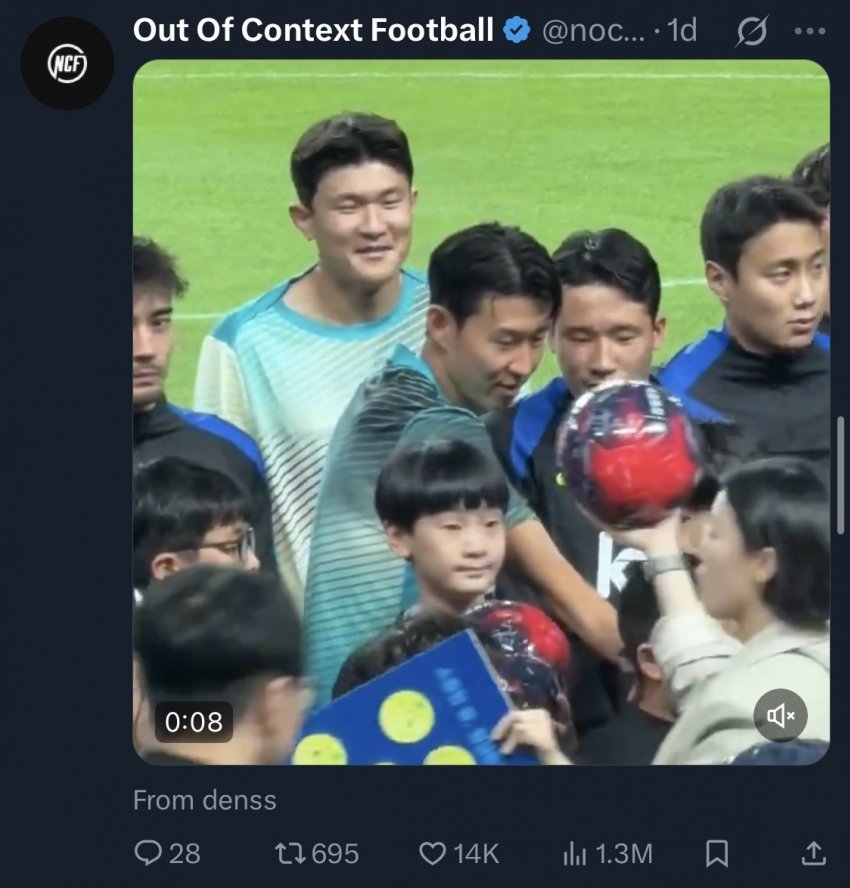
Task: Click the 0:08 video duration badge
Action: [193, 721]
